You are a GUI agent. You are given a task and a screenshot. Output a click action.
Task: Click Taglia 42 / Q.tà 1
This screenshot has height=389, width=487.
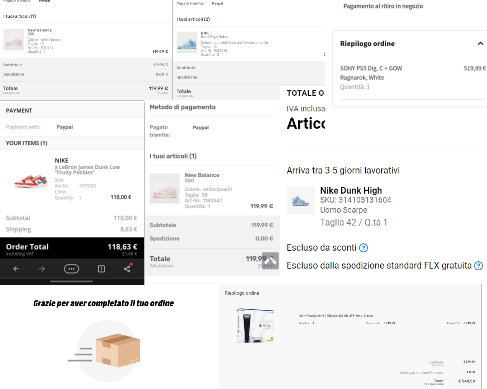tap(354, 222)
